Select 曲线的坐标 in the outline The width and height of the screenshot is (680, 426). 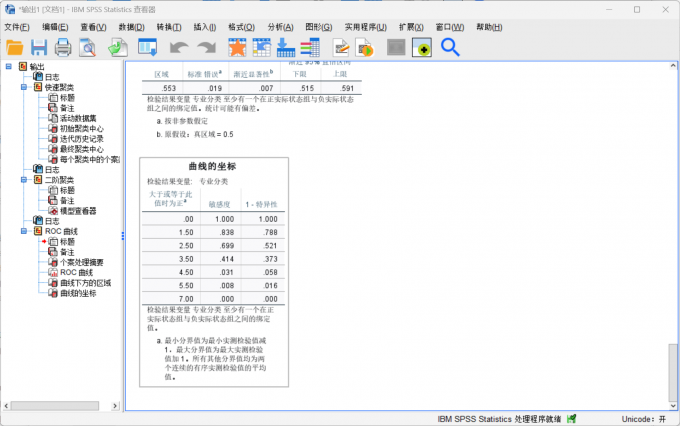[x=78, y=293]
